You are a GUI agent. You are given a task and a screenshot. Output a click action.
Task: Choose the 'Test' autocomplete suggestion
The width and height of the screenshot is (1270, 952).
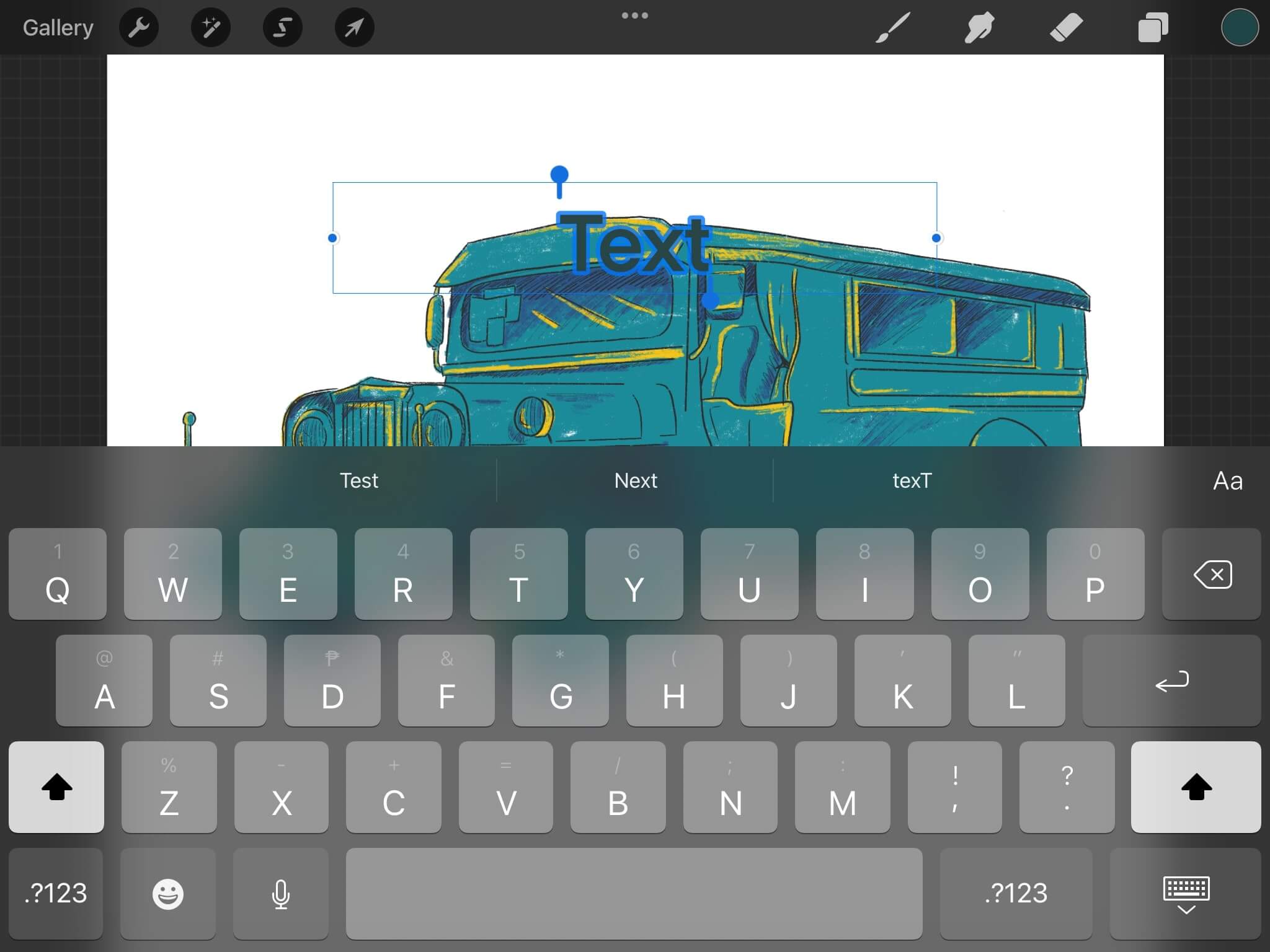pyautogui.click(x=358, y=481)
